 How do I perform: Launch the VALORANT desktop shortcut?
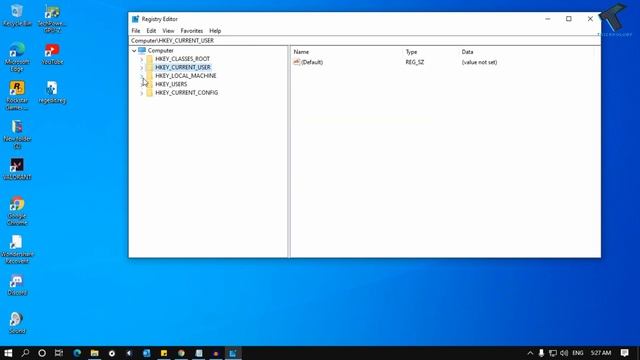(17, 169)
